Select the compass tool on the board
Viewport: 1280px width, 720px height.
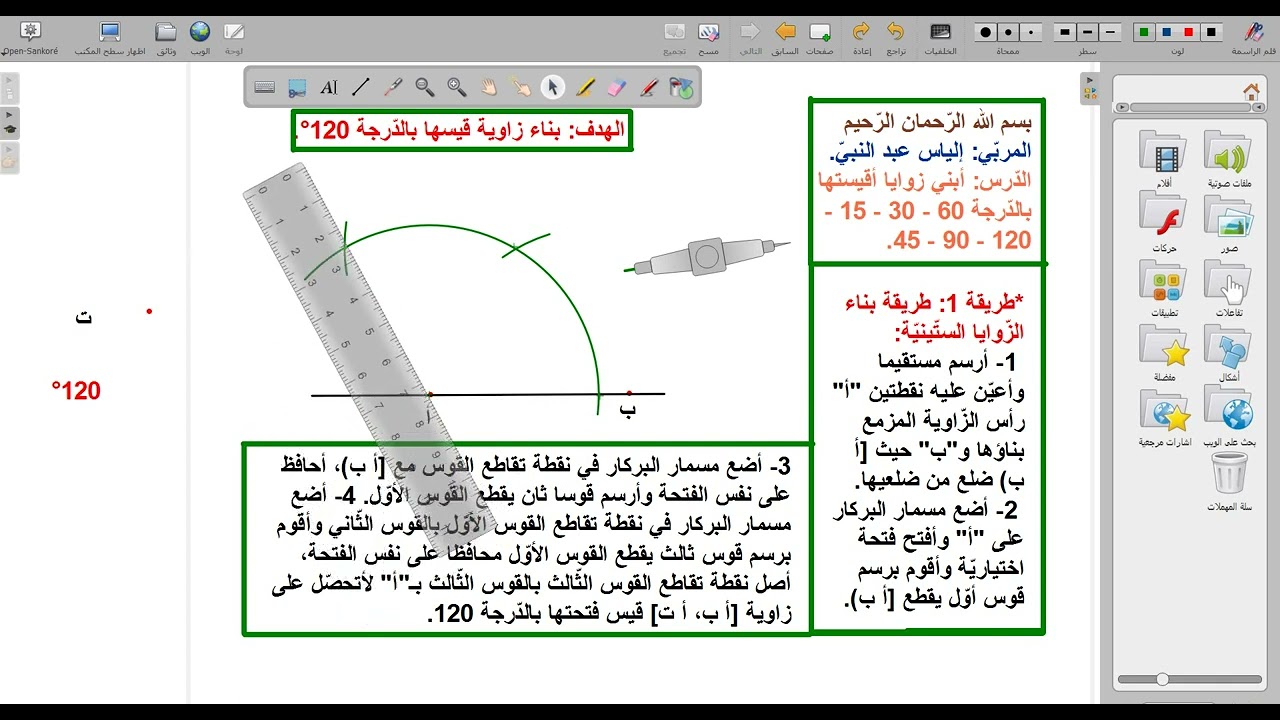pyautogui.click(x=707, y=256)
